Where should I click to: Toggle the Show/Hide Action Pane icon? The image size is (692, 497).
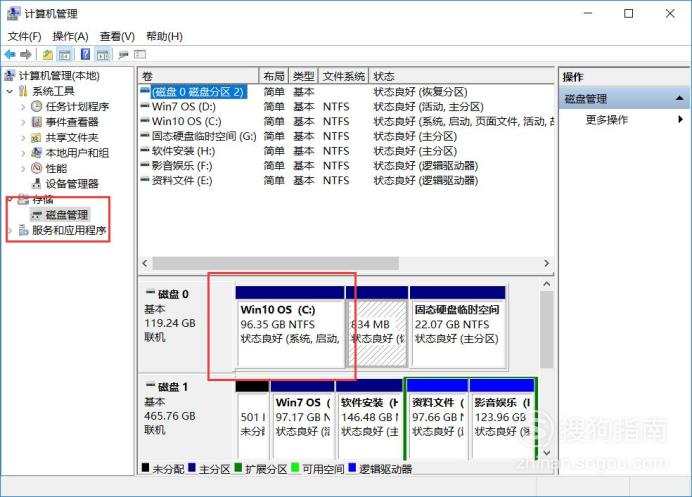103,55
